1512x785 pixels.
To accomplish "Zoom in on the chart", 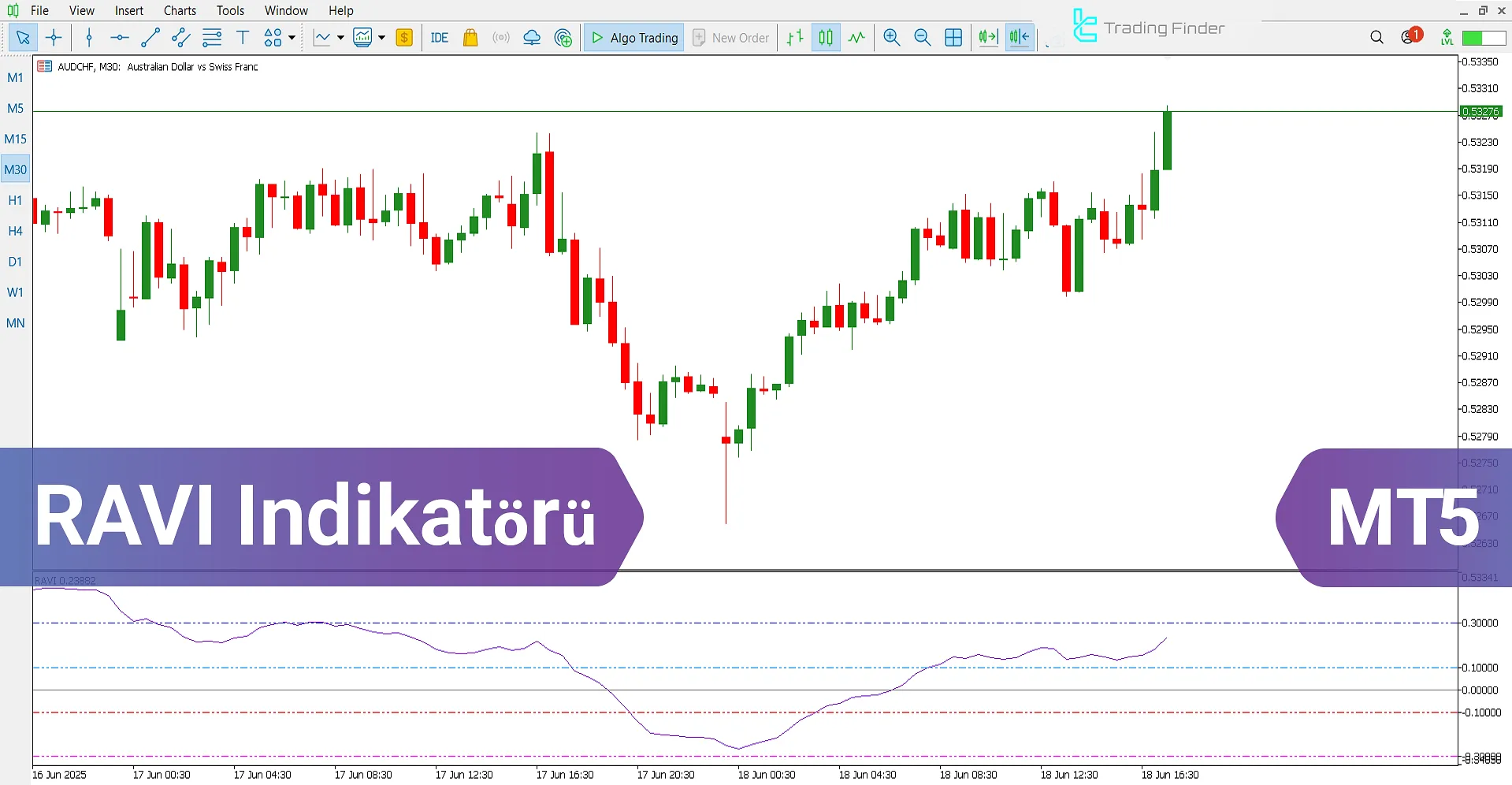I will point(892,38).
